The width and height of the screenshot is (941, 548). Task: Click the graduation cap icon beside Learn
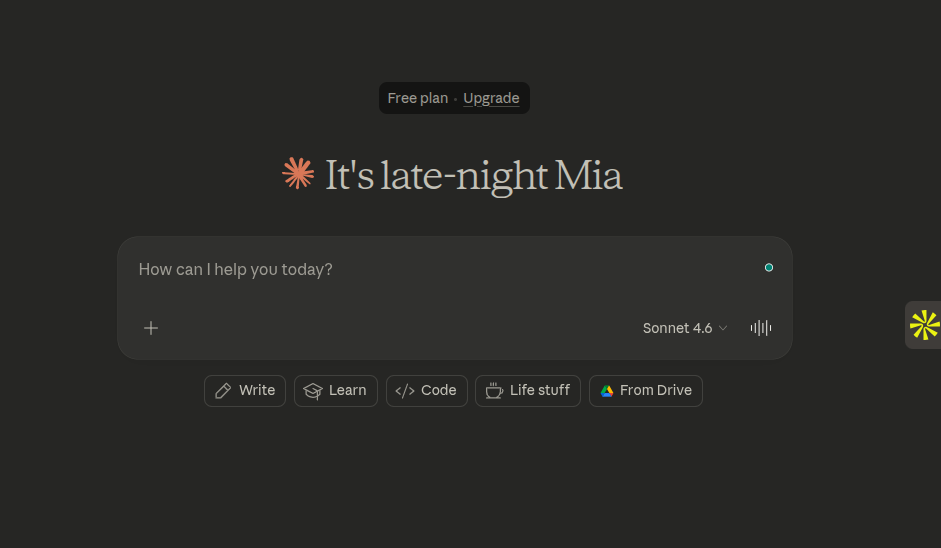coord(313,391)
